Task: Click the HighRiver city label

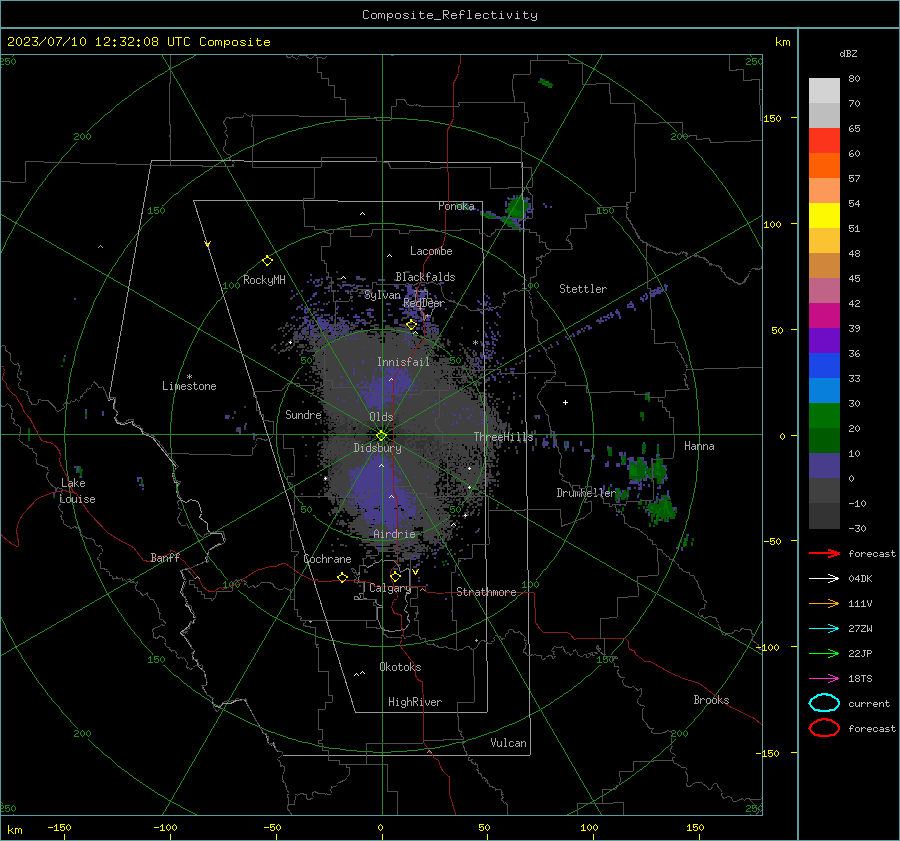Action: point(415,702)
